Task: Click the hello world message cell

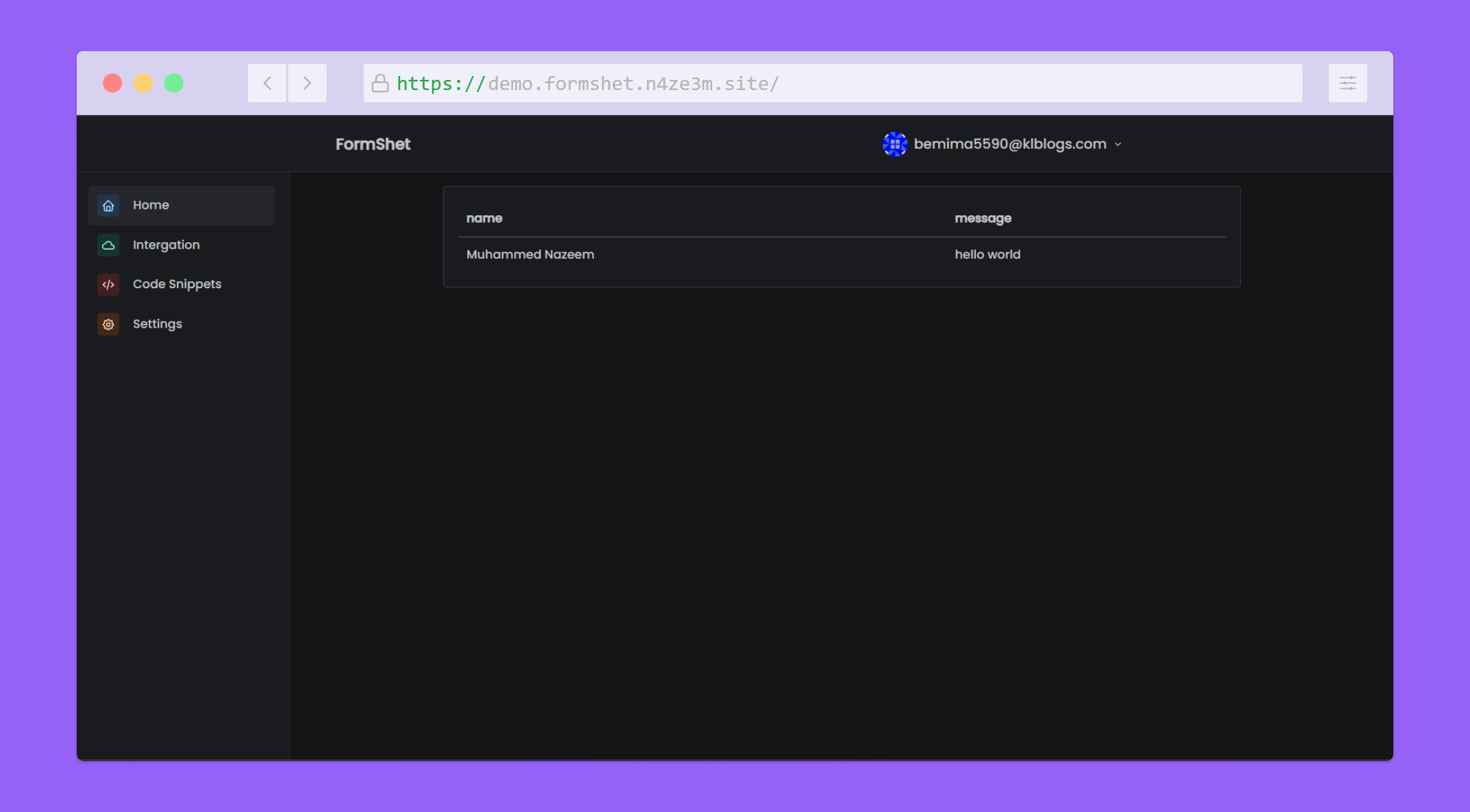Action: point(987,255)
